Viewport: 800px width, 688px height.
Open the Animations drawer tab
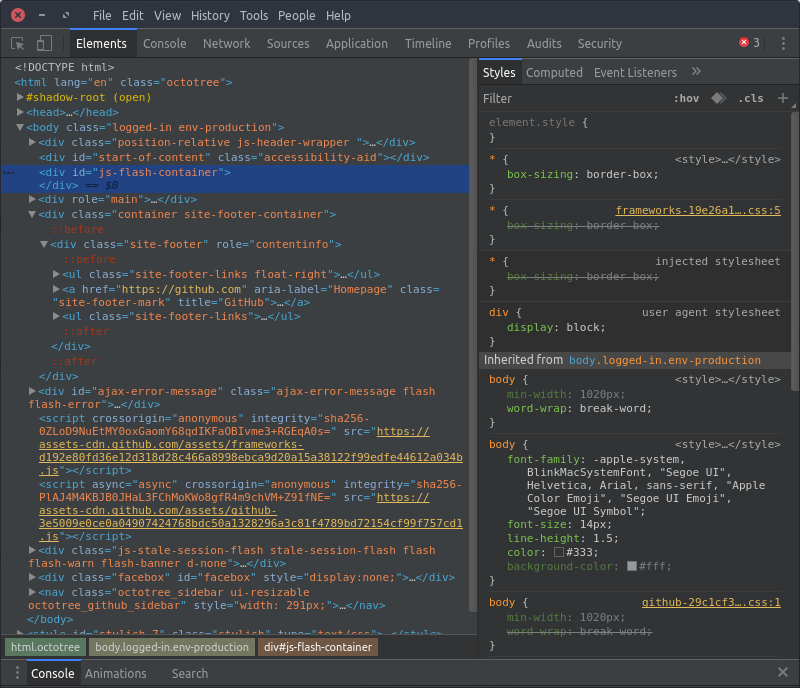pyautogui.click(x=115, y=673)
